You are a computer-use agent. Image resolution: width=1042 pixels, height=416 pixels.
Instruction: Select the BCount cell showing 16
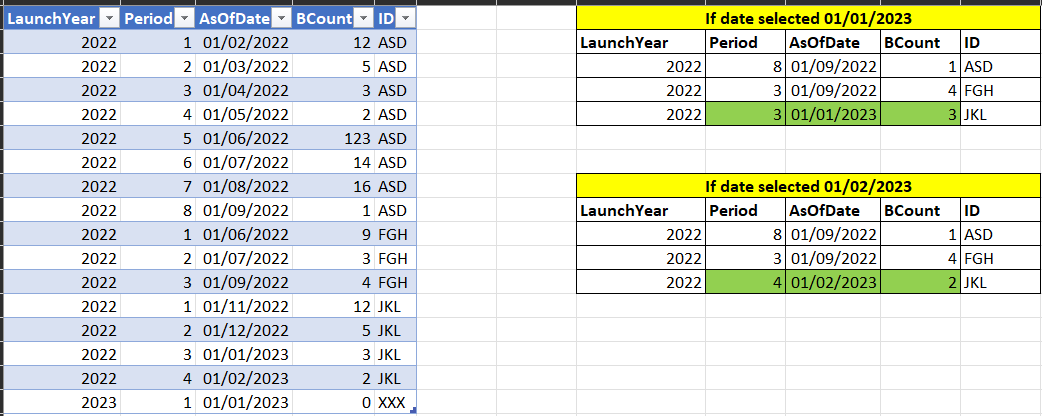[333, 186]
